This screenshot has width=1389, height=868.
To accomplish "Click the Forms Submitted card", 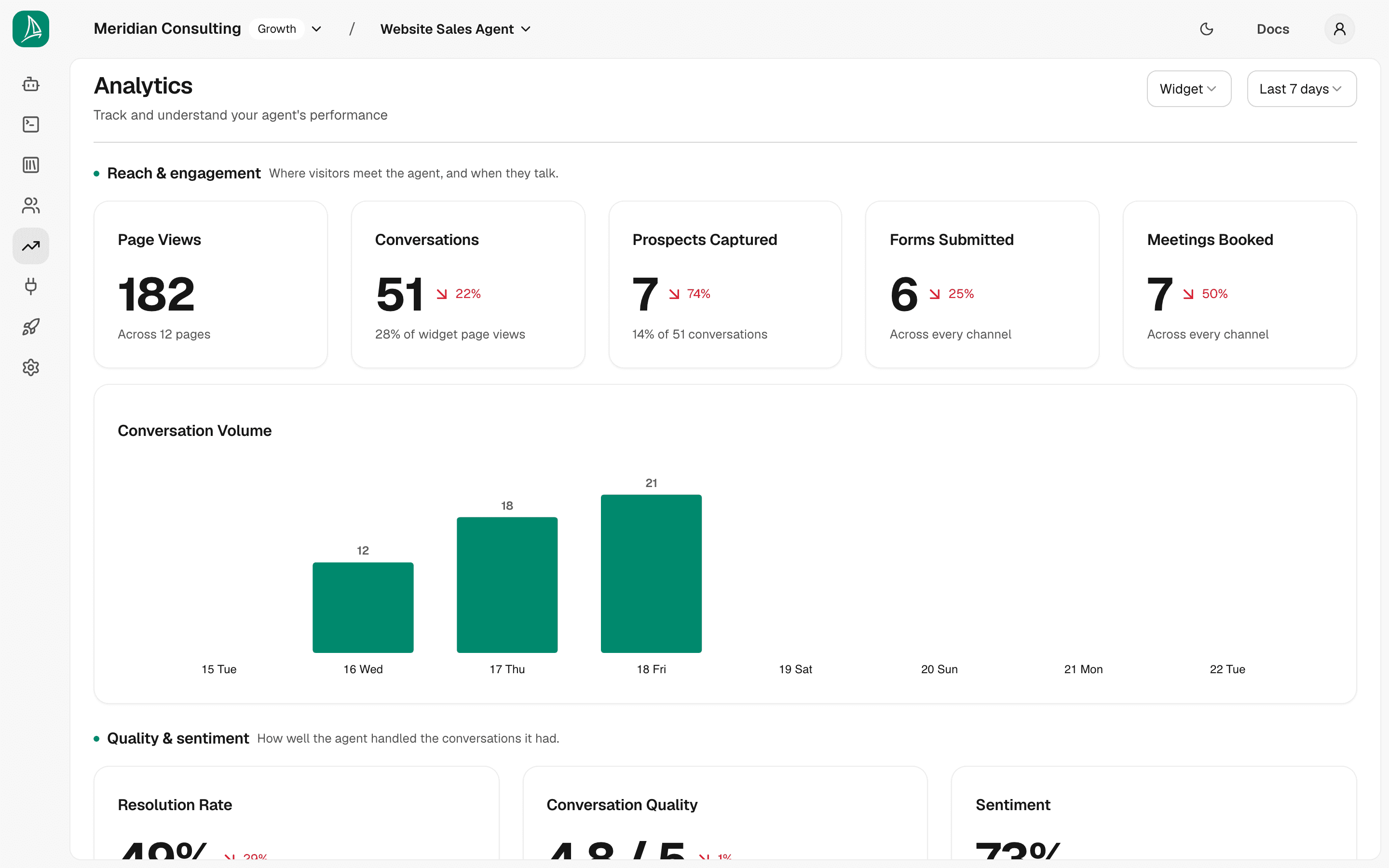I will [x=982, y=284].
